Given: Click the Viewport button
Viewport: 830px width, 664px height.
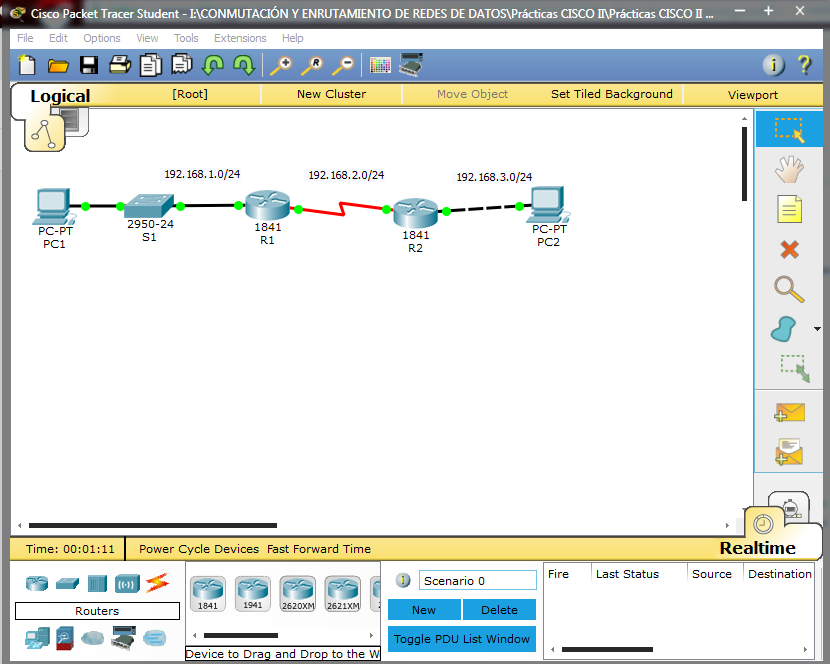Looking at the screenshot, I should 753,95.
